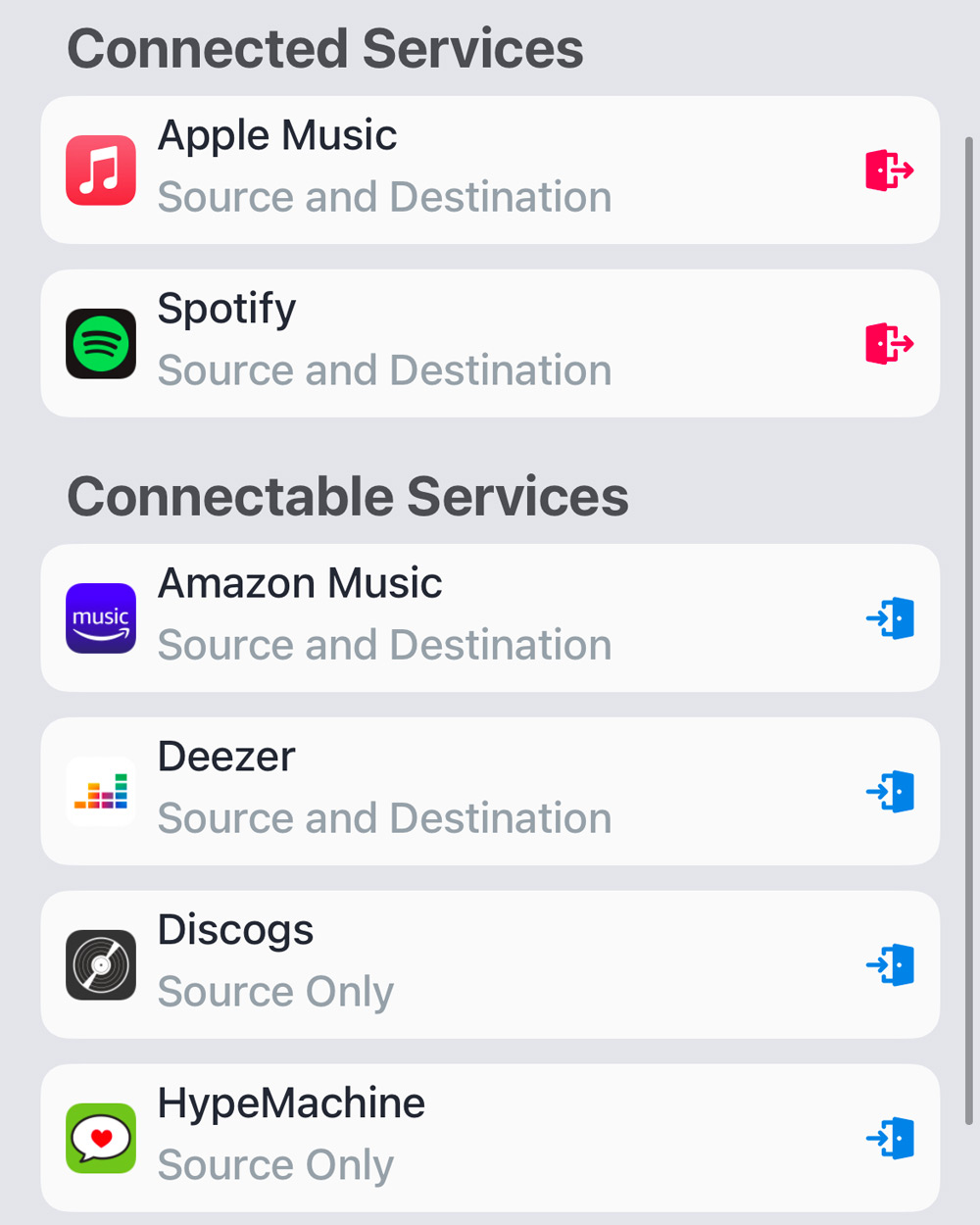Click the Connected Services heading

click(x=325, y=49)
